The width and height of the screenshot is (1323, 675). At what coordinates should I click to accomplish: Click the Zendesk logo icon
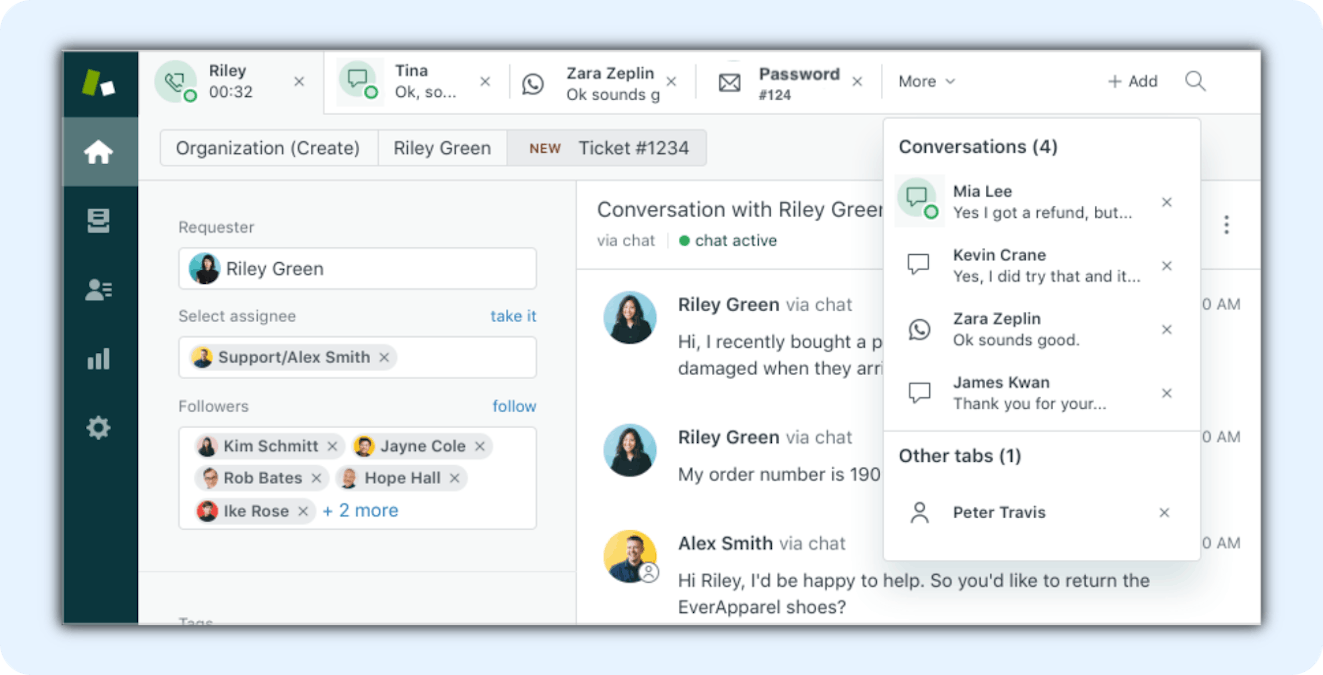98,84
